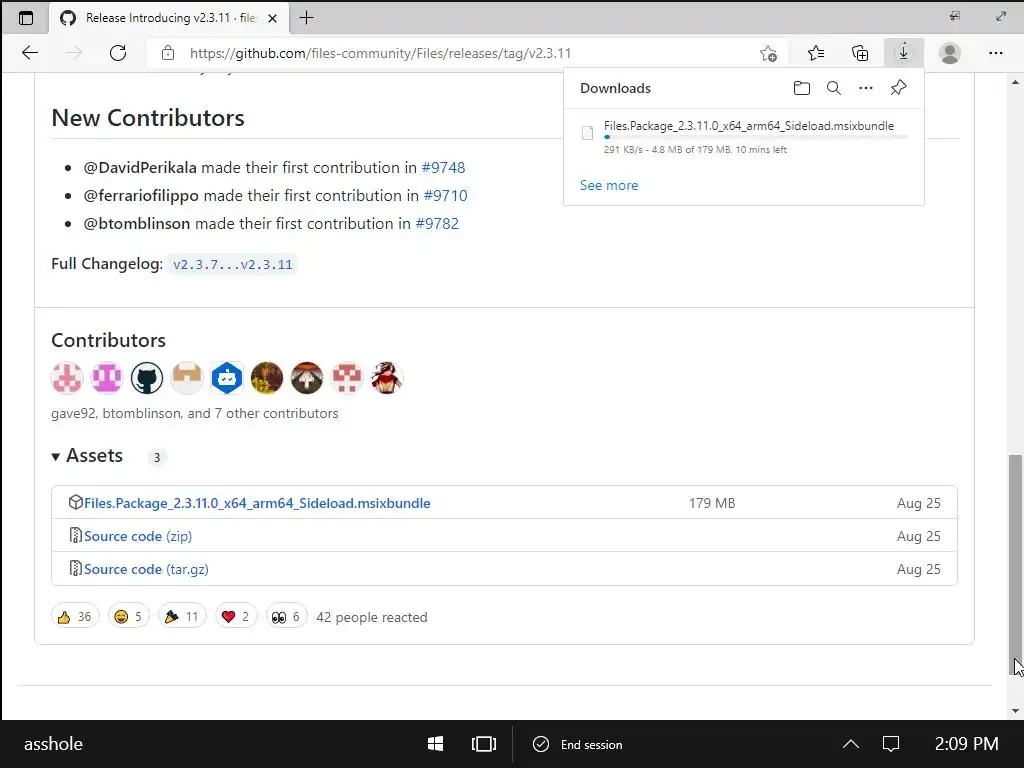Add page to favorites star icon

tap(768, 54)
